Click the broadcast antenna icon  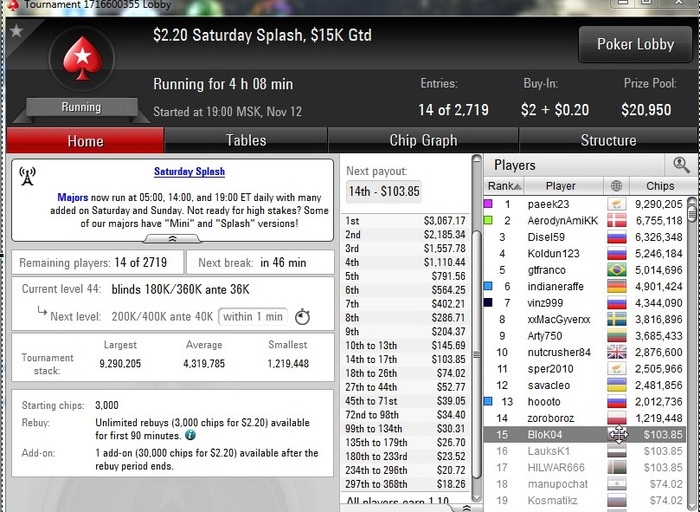[x=27, y=176]
